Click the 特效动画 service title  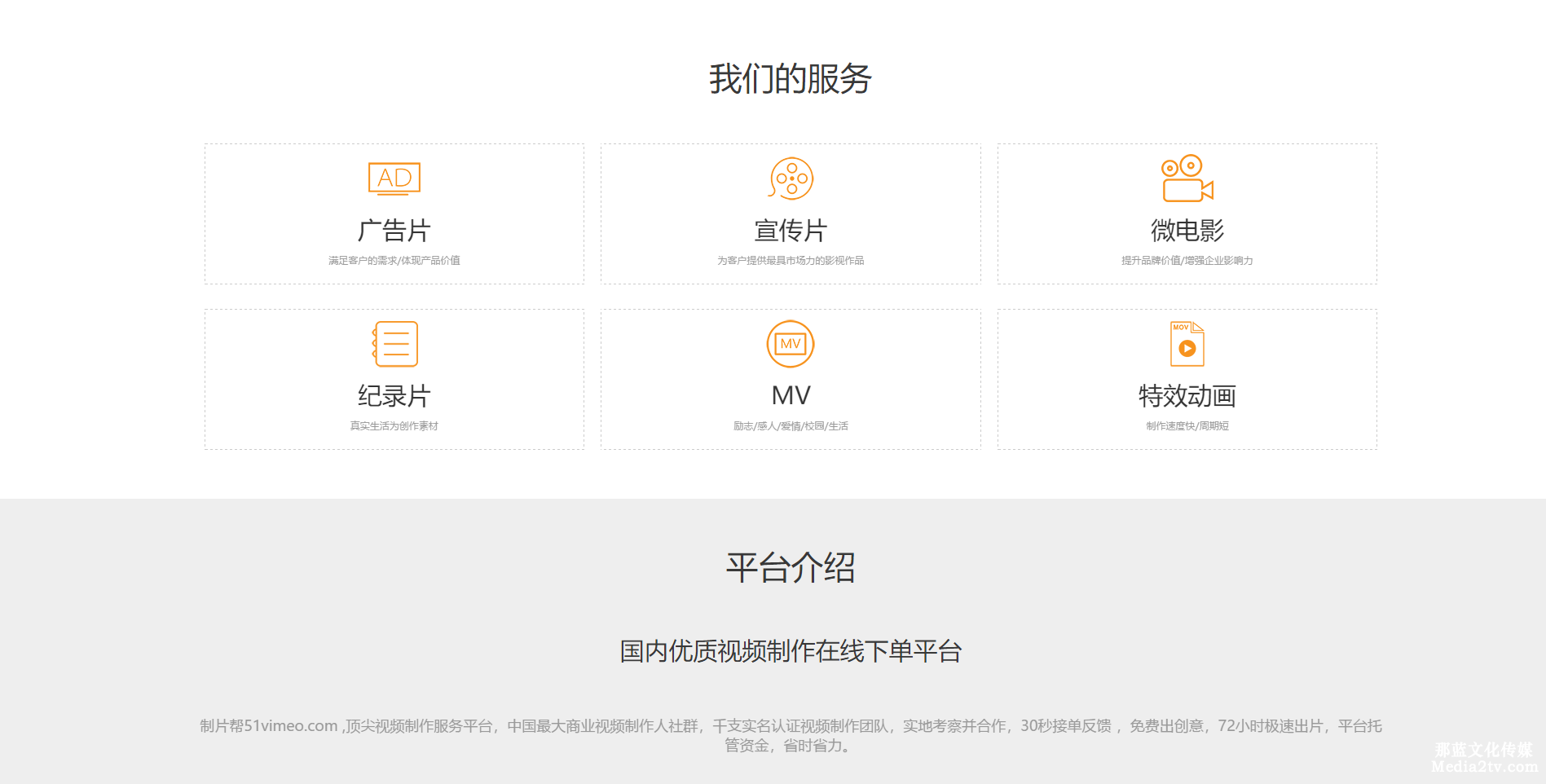1186,396
